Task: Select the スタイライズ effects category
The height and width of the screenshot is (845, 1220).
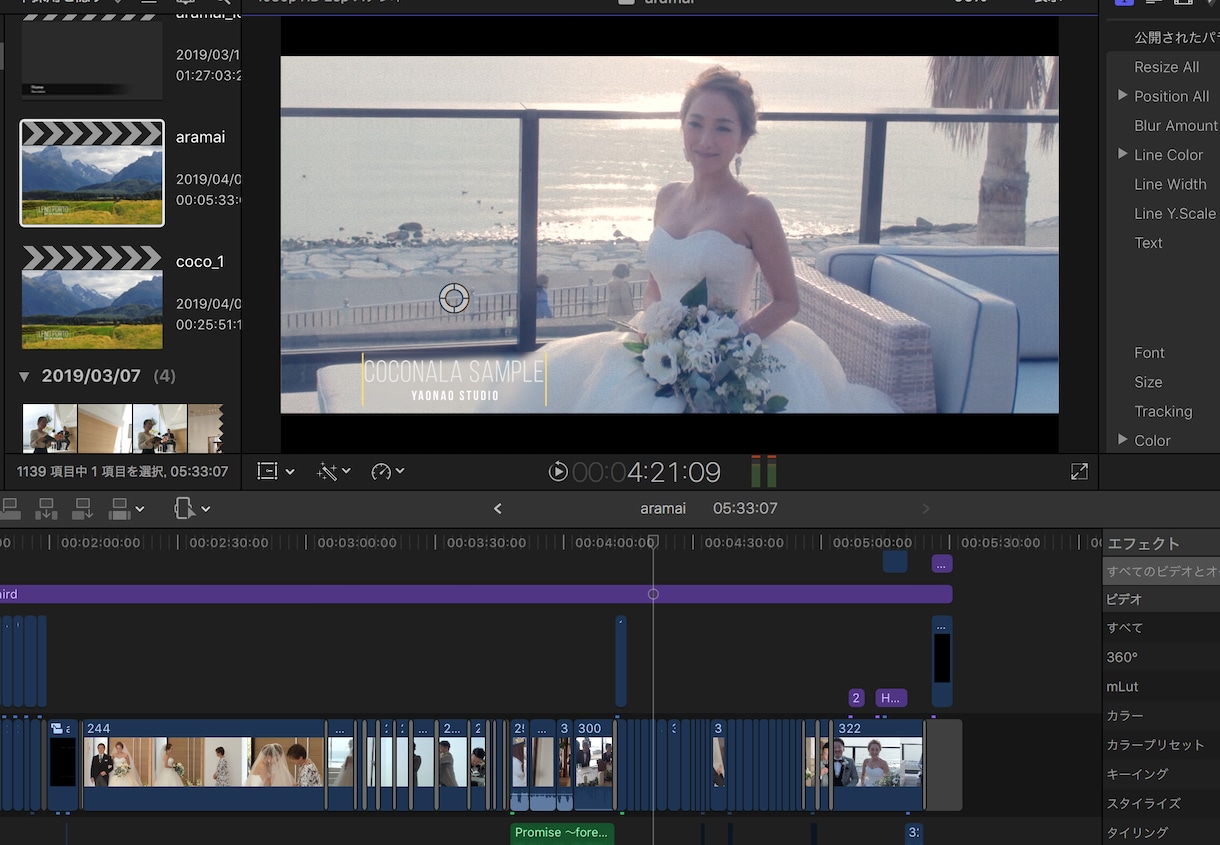Action: click(1161, 804)
